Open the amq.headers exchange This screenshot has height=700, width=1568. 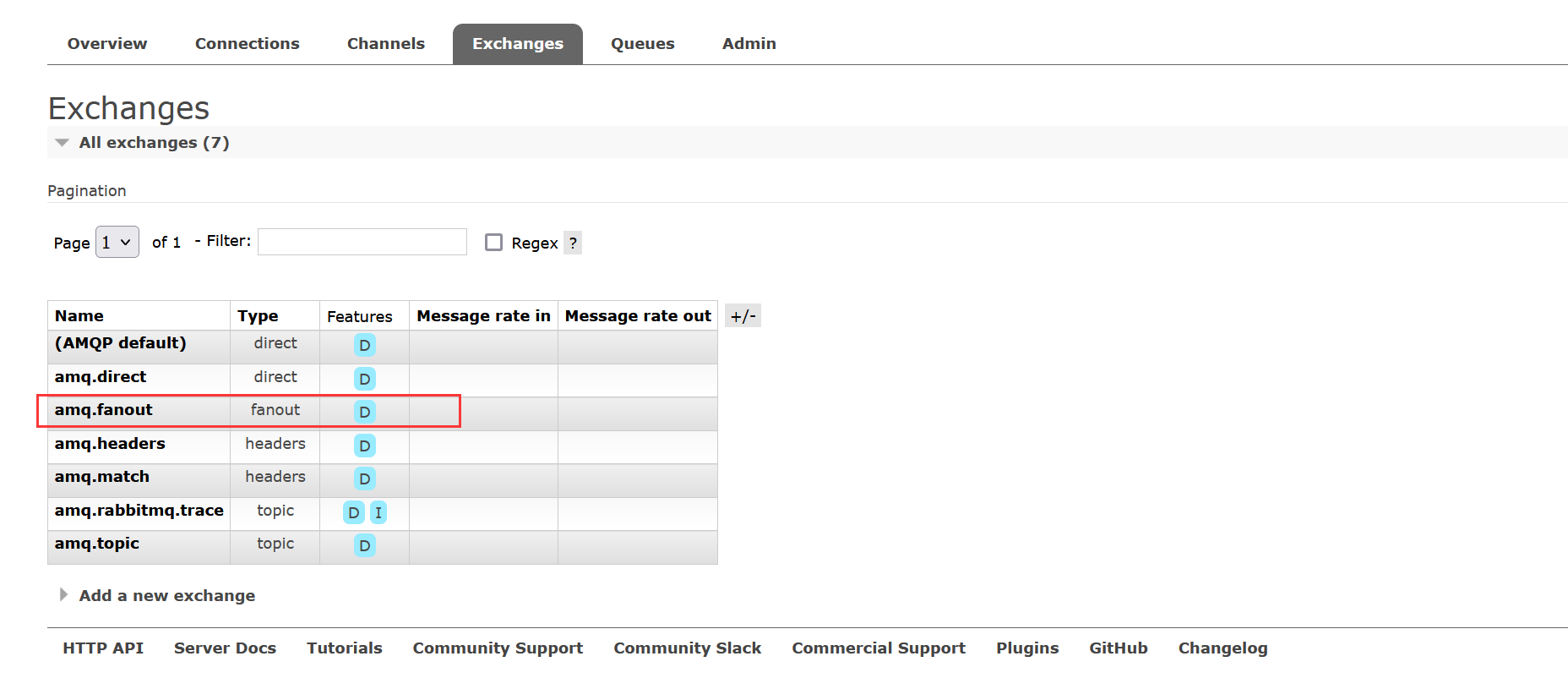[110, 443]
